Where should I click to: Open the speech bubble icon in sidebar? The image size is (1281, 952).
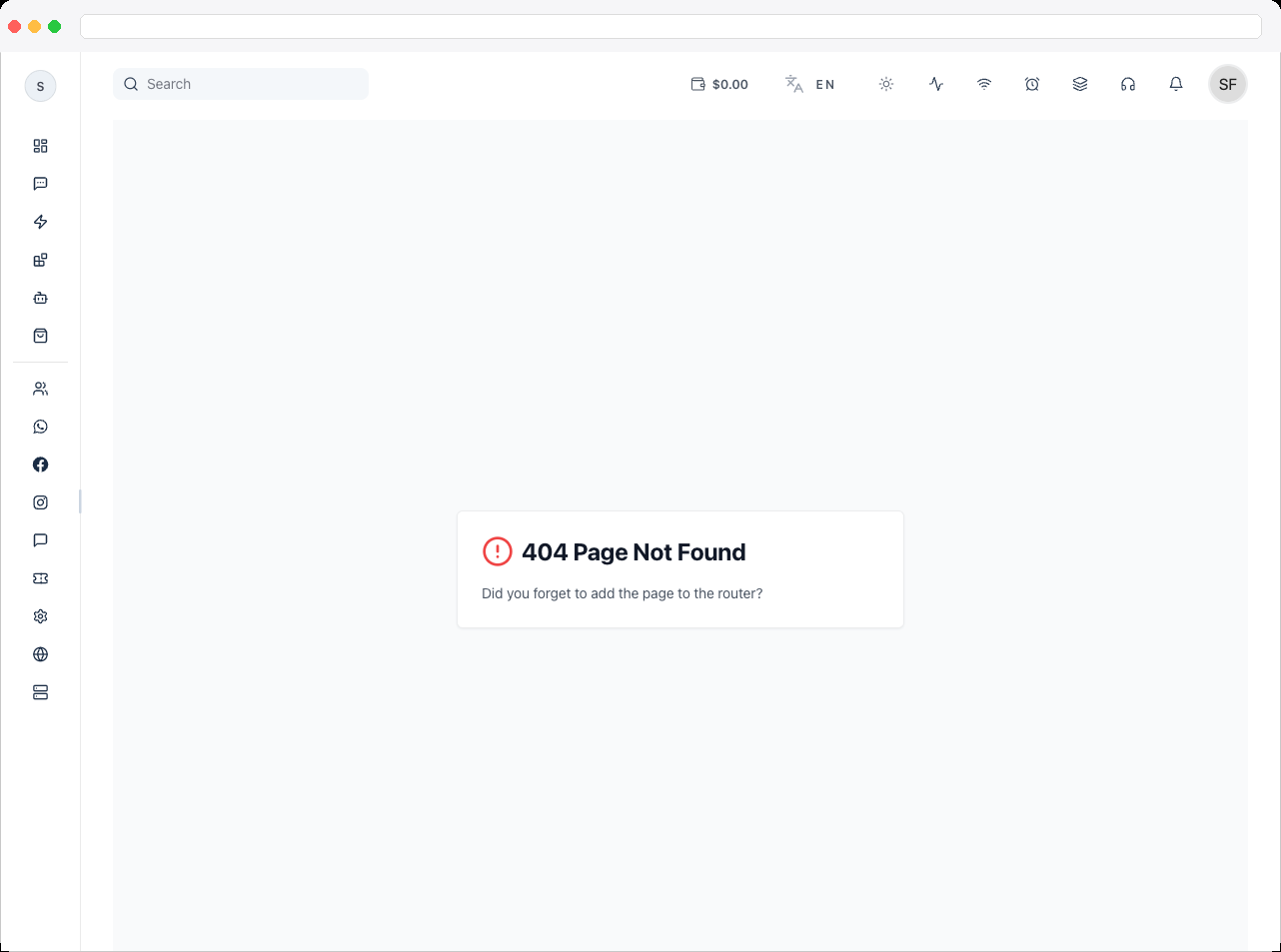pos(40,540)
